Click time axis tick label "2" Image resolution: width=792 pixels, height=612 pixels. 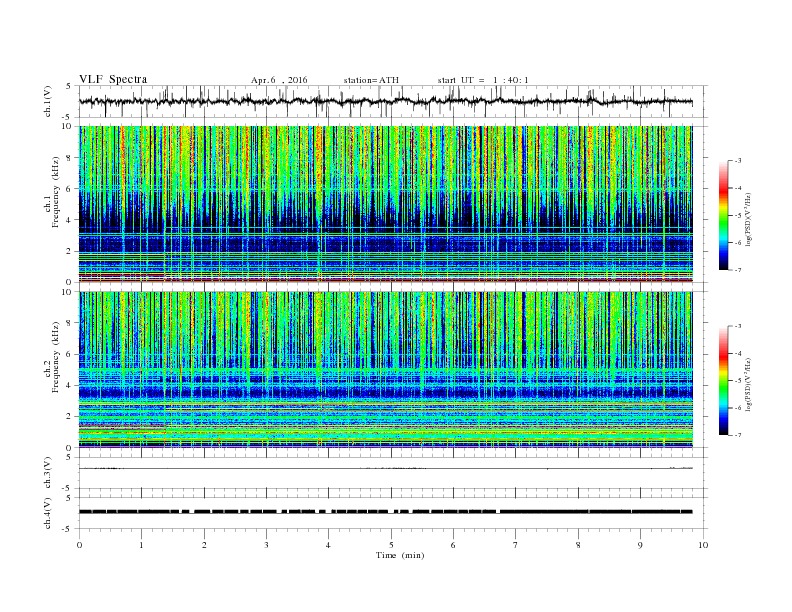[x=204, y=545]
